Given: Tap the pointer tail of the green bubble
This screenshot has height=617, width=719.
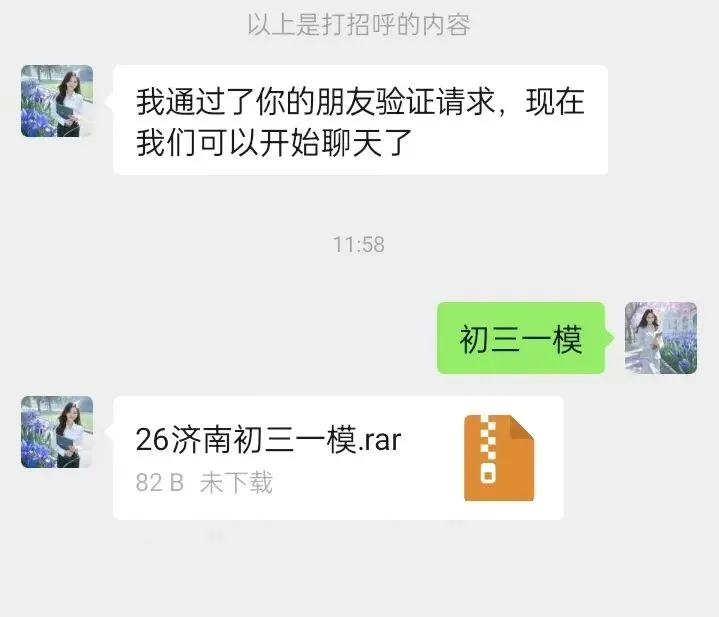Looking at the screenshot, I should coord(609,338).
